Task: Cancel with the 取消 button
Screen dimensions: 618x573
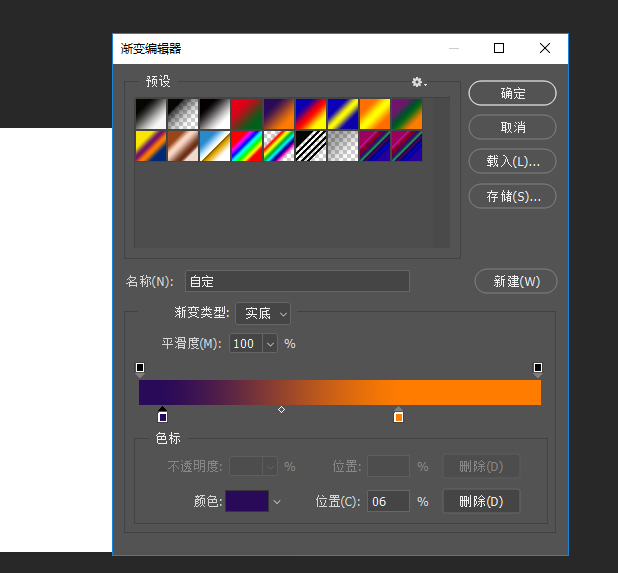Action: [x=512, y=127]
